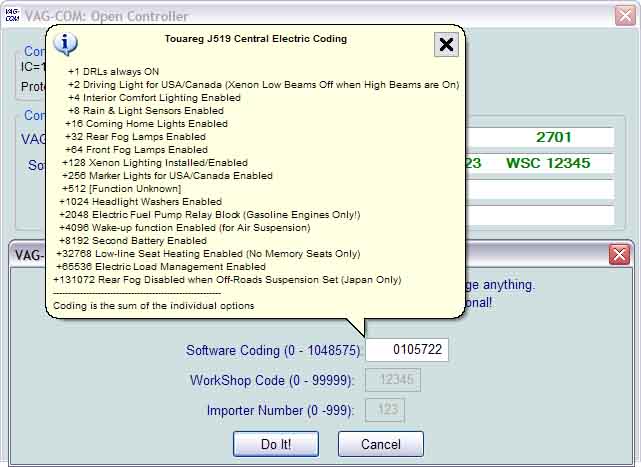This screenshot has width=641, height=467.
Task: Click '+131072 Rear Fog Disabled' line
Action: point(227,280)
